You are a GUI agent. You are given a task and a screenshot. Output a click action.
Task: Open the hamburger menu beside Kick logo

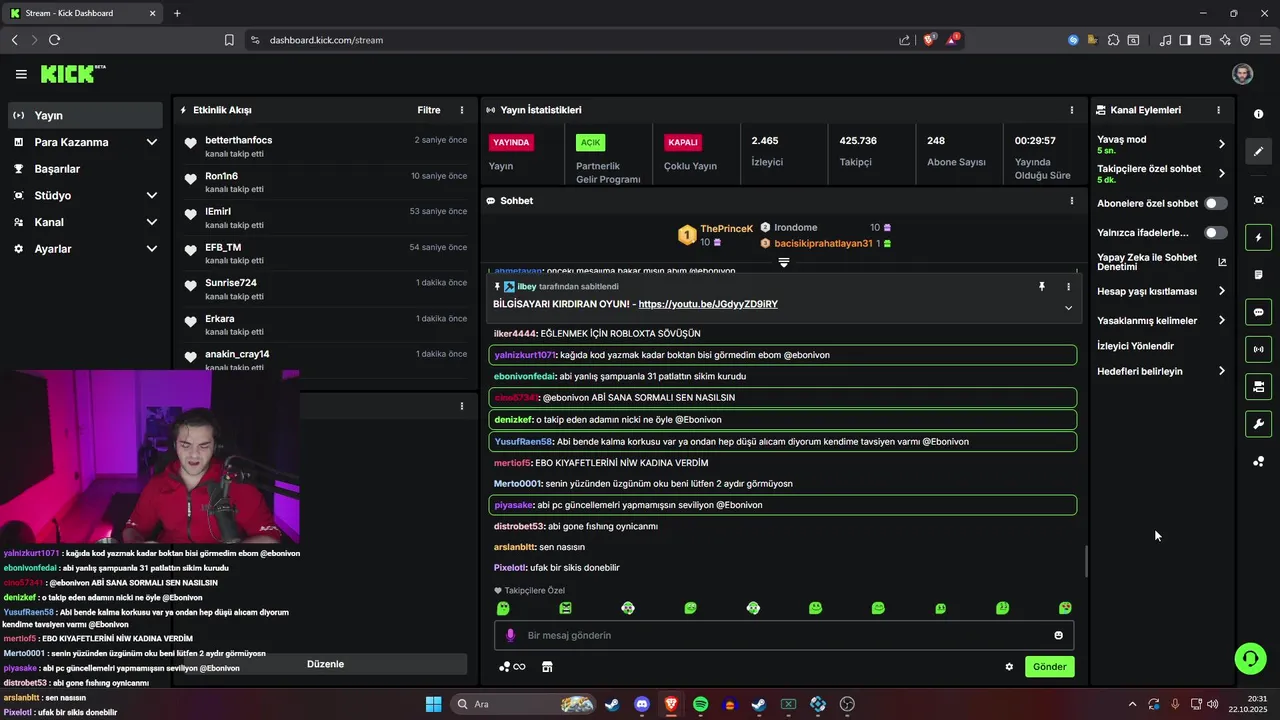click(x=21, y=74)
